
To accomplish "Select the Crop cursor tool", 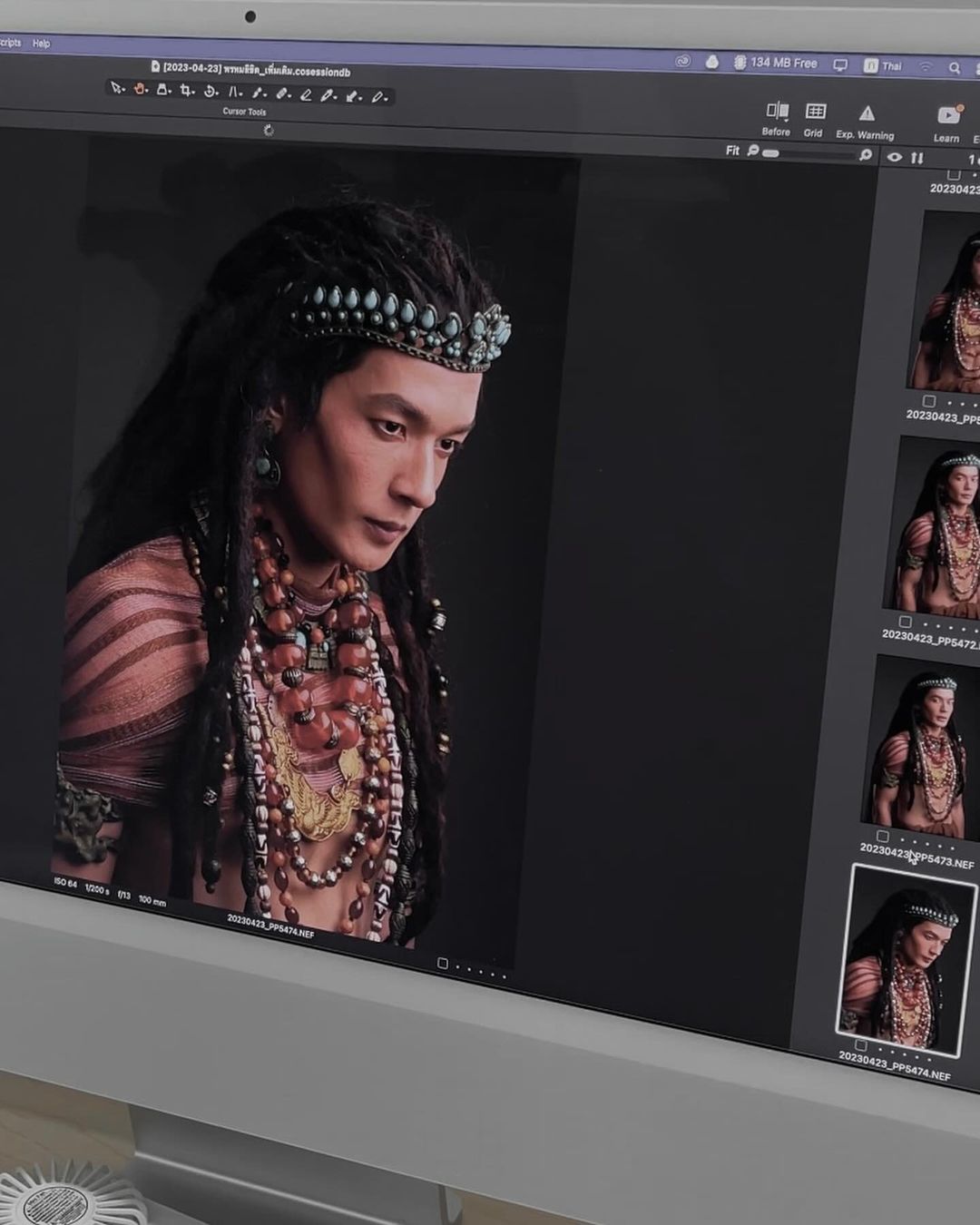I will [x=187, y=91].
